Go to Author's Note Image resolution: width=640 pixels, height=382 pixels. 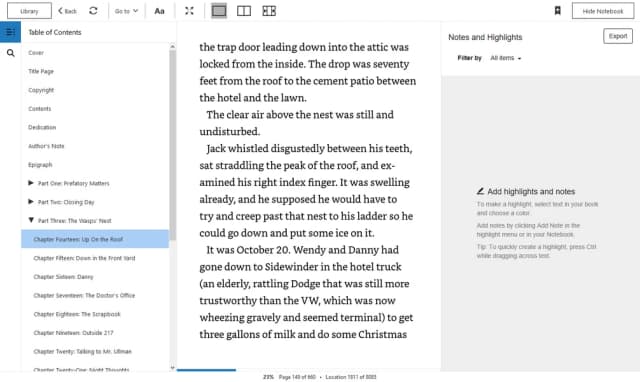pos(46,146)
